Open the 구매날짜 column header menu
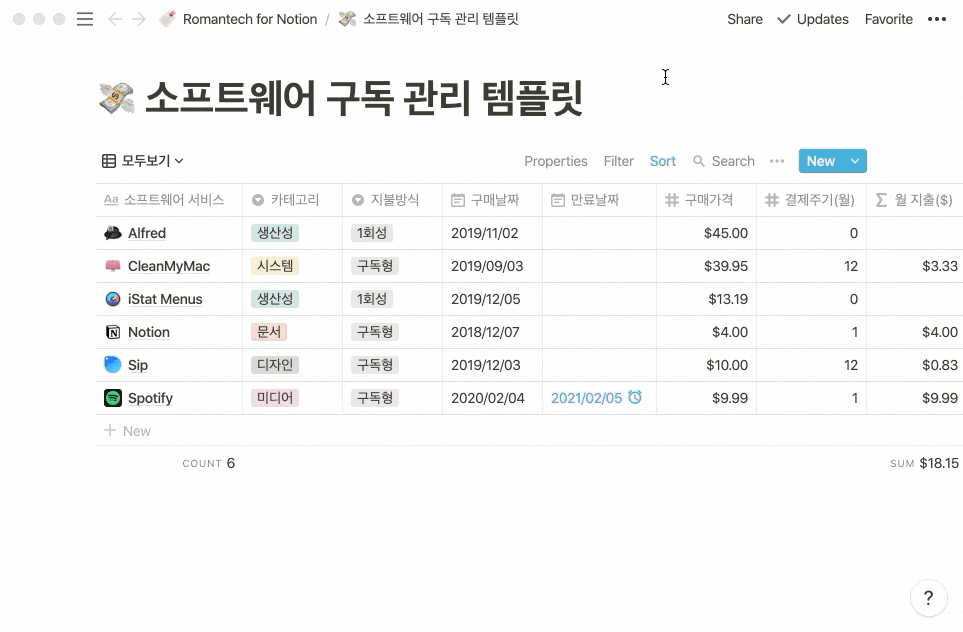 click(x=493, y=200)
